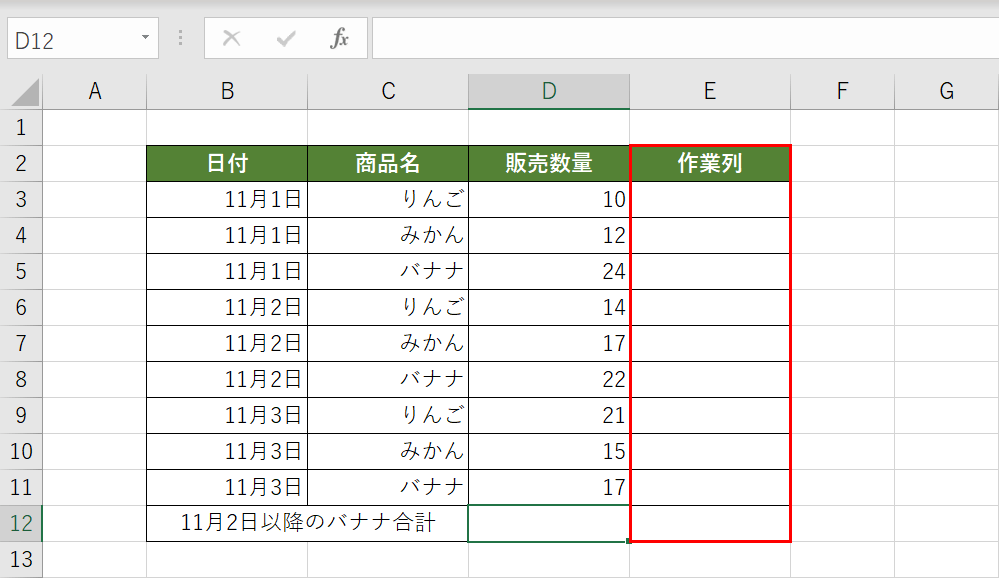The width and height of the screenshot is (999, 578).
Task: Select column E header
Action: [x=709, y=91]
